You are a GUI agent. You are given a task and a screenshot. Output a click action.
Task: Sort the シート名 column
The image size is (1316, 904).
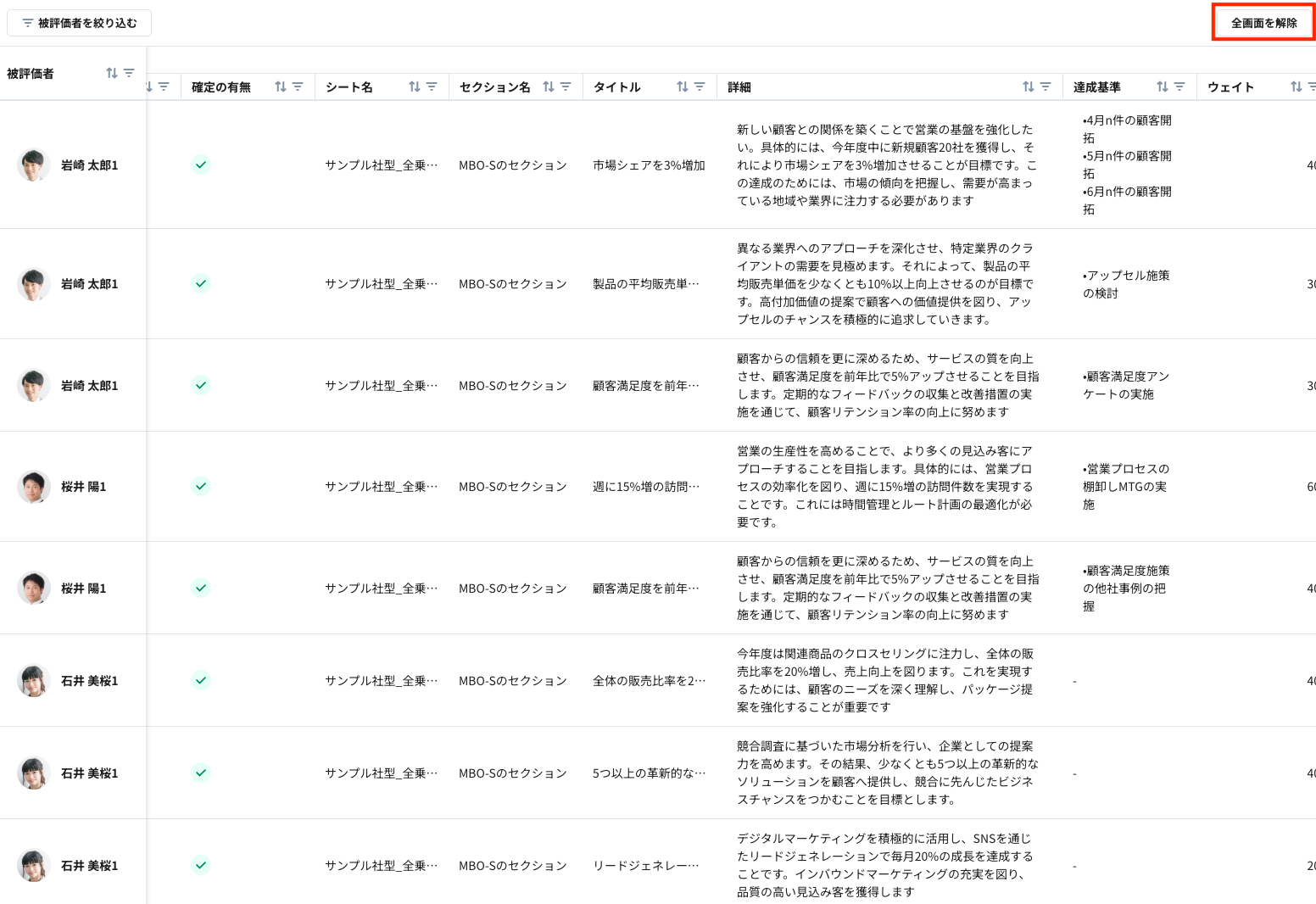415,87
